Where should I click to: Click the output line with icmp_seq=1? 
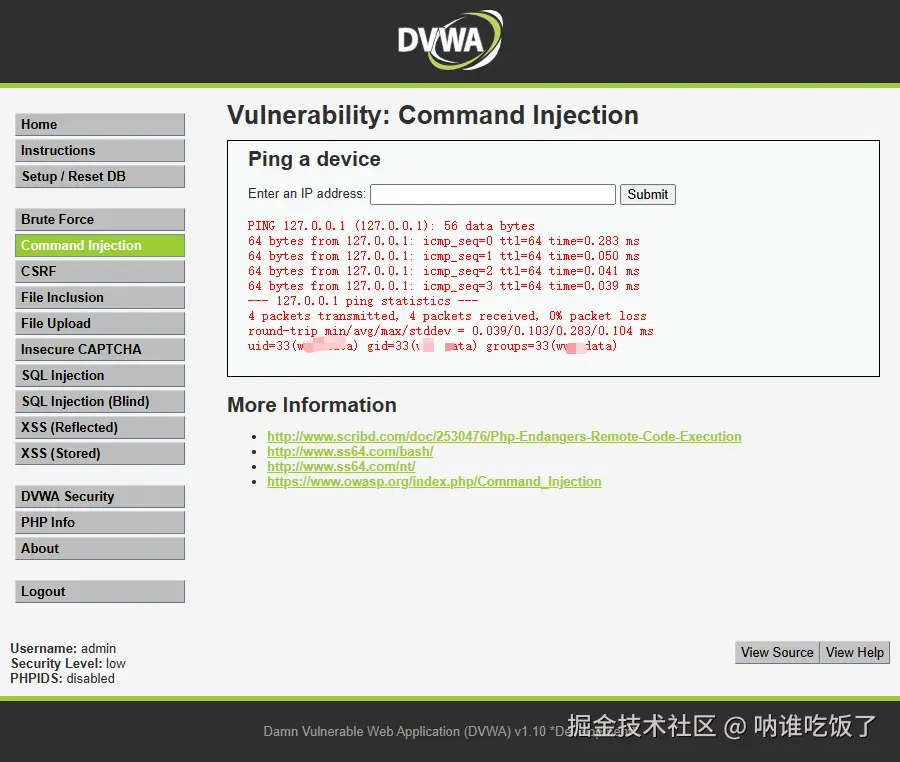click(x=444, y=256)
